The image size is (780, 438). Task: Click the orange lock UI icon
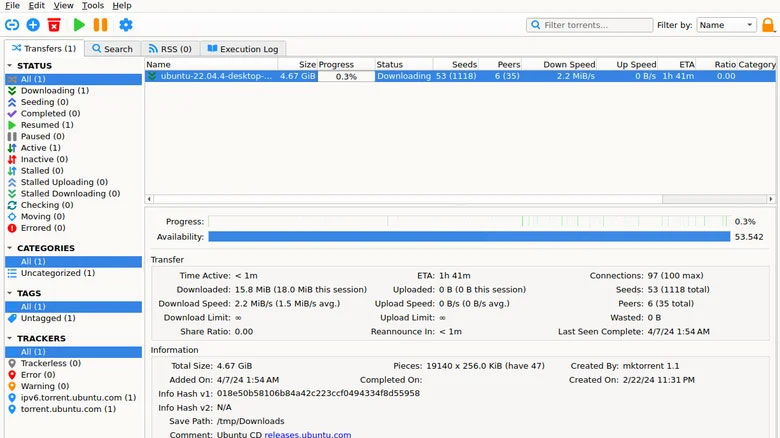[x=769, y=25]
